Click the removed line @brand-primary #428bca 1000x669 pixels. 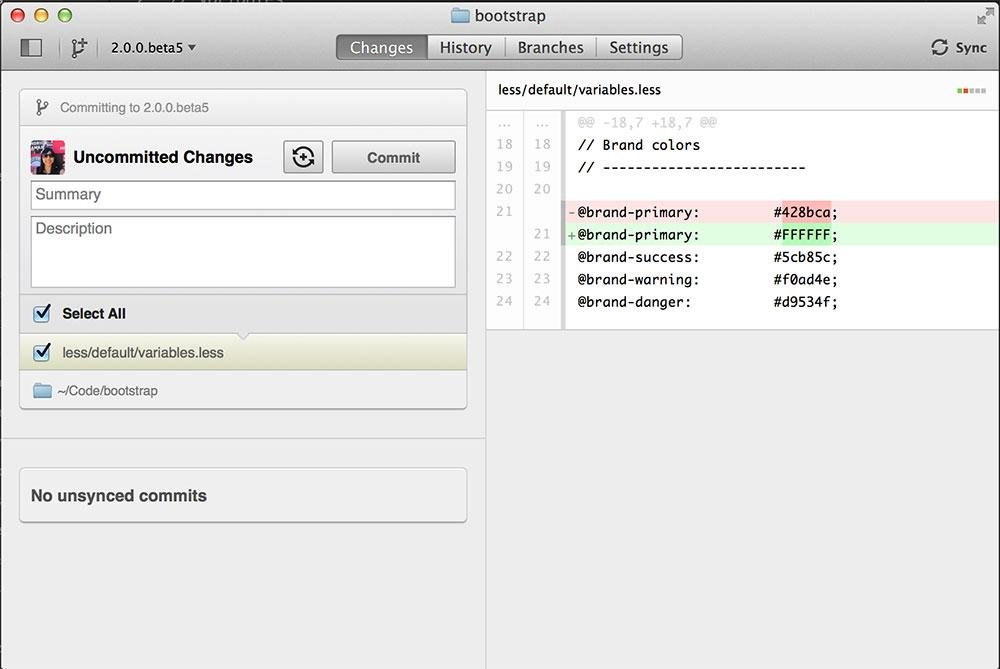tap(782, 212)
